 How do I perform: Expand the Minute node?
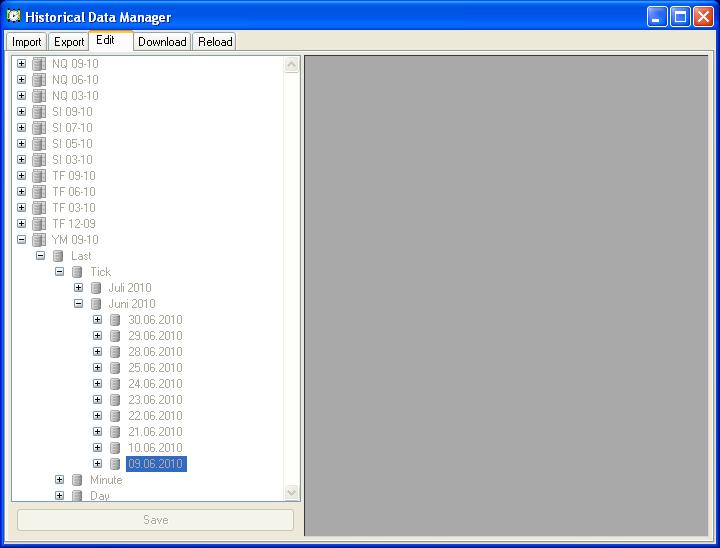60,480
